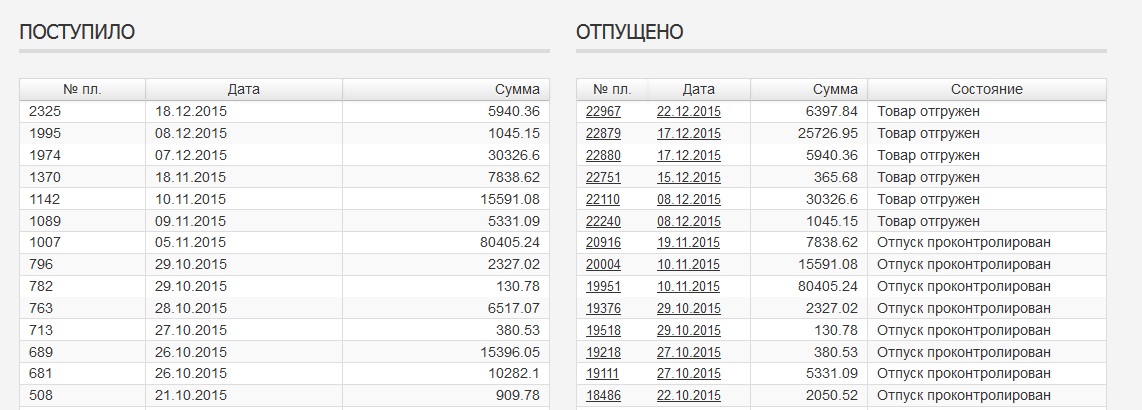Open shipment link 22879
This screenshot has height=410, width=1142.
[603, 134]
